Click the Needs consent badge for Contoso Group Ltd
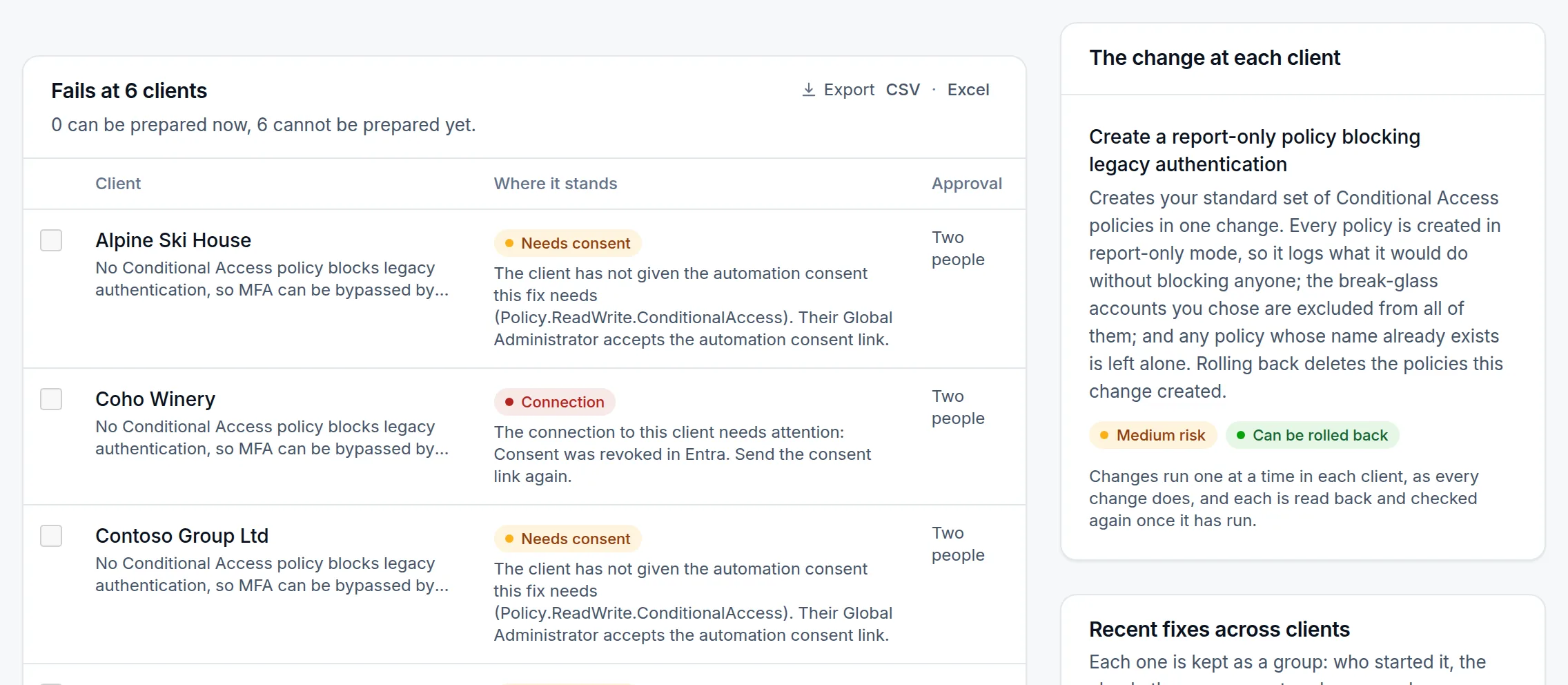The height and width of the screenshot is (685, 1568). 567,539
